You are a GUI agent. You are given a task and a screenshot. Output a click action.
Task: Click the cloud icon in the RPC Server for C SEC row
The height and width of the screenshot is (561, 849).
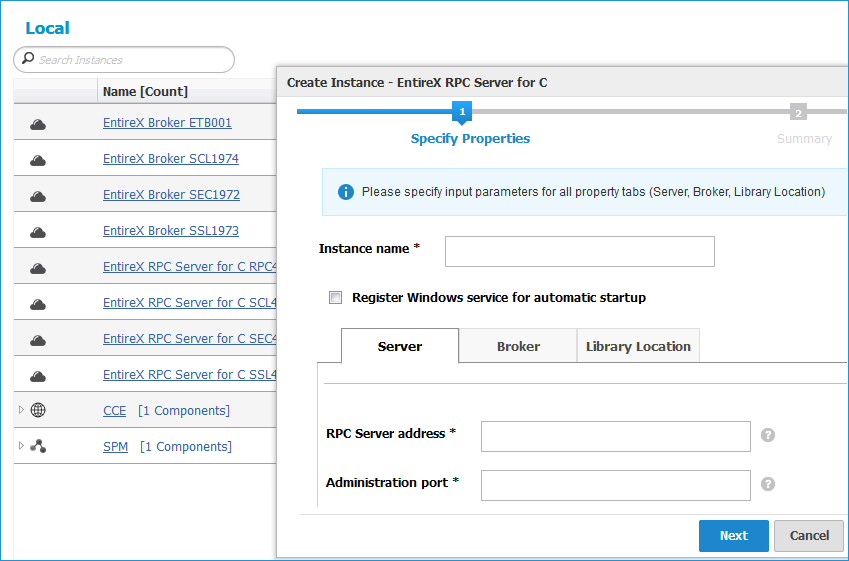point(38,341)
